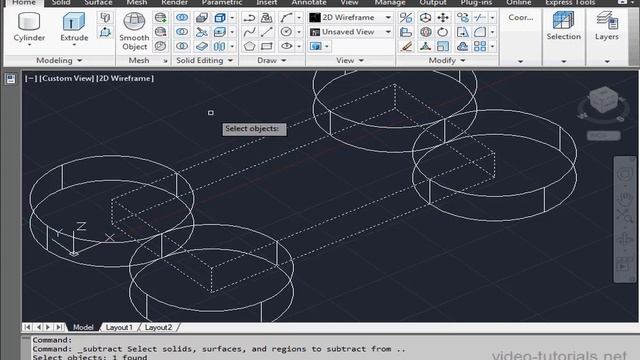Image resolution: width=640 pixels, height=360 pixels.
Task: Click the Solid Subtract icon
Action: tap(182, 32)
